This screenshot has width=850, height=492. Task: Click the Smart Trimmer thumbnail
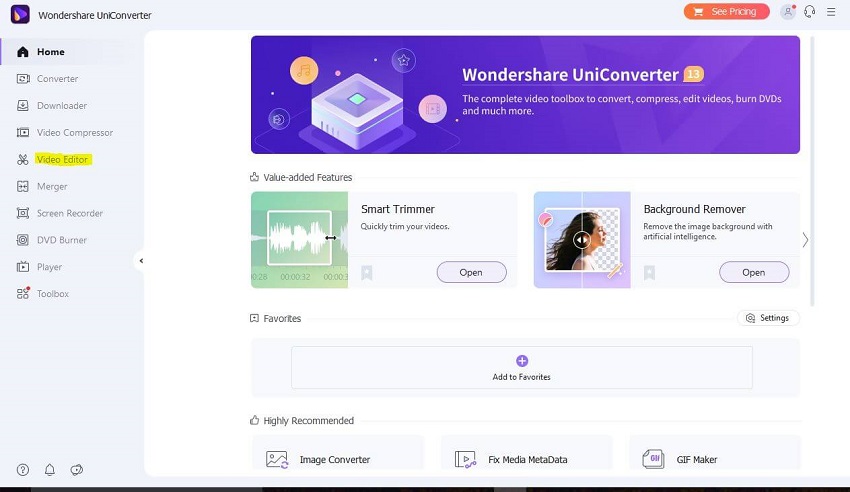(299, 239)
